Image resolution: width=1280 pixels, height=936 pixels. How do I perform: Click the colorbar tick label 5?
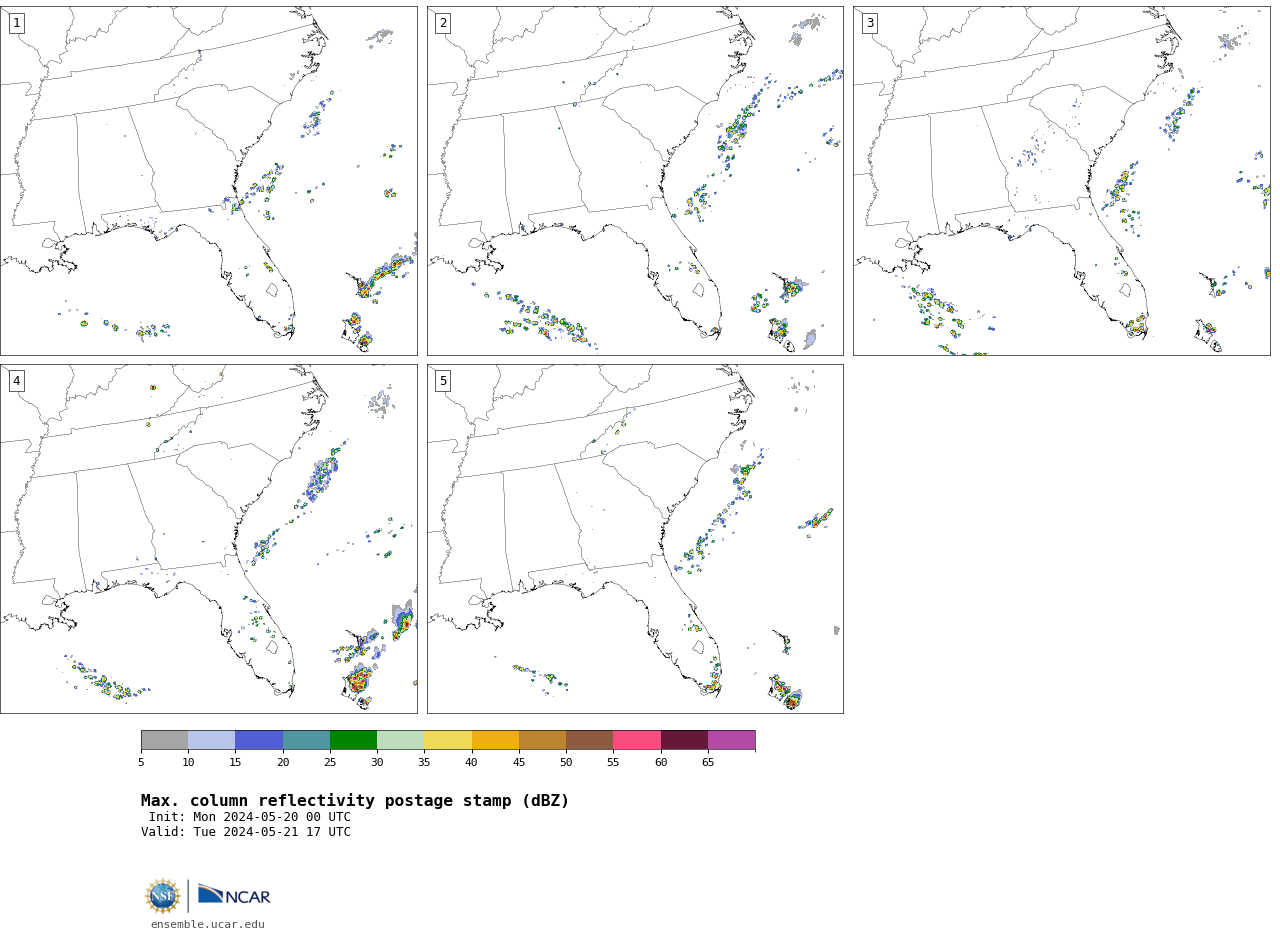[141, 763]
